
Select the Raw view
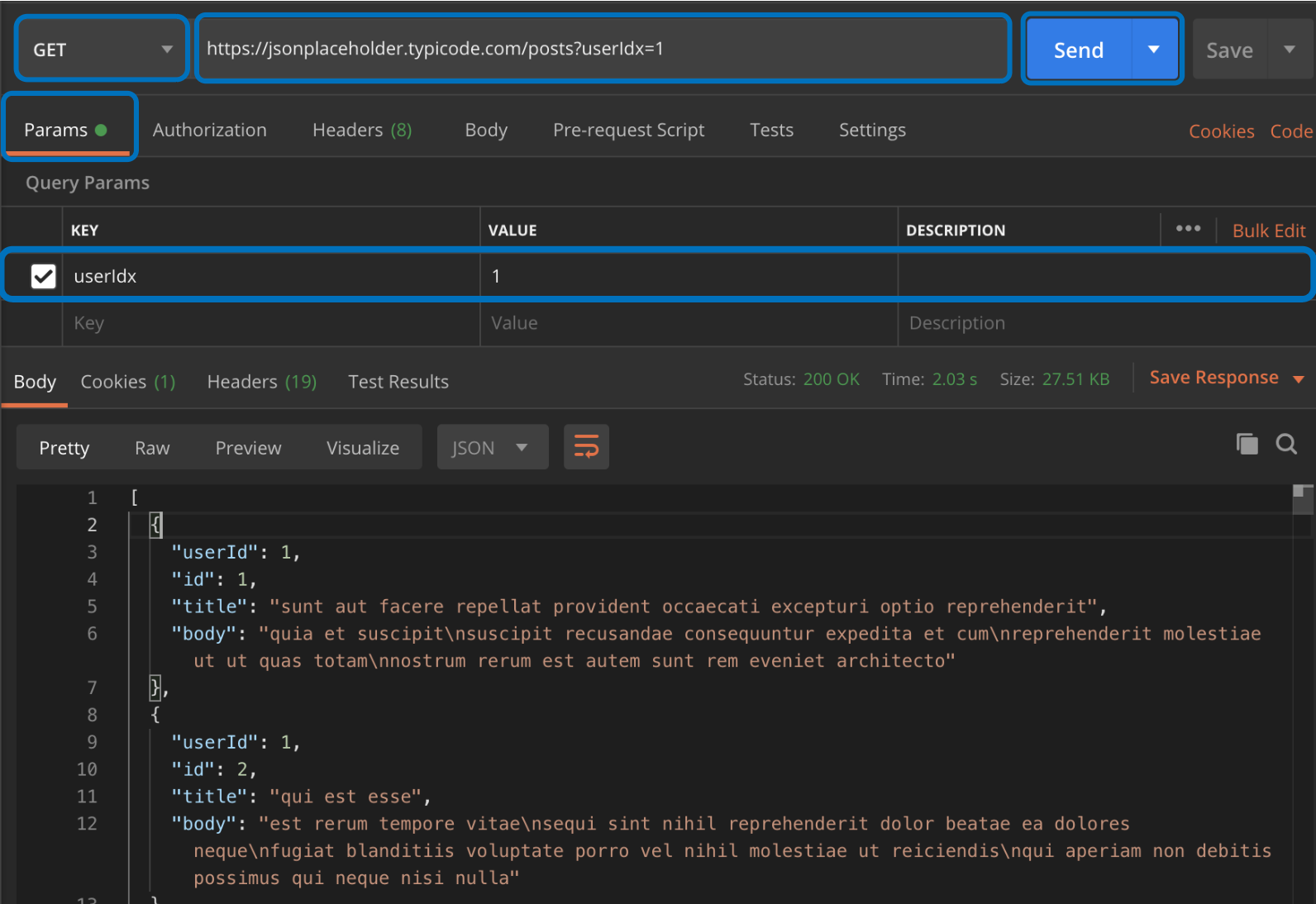pos(152,448)
